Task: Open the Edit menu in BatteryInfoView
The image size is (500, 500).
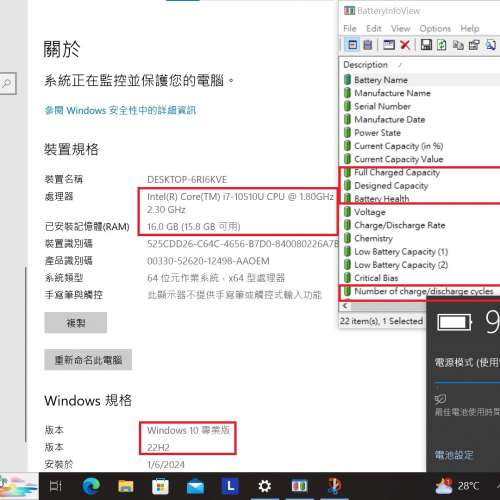Action: (x=374, y=29)
